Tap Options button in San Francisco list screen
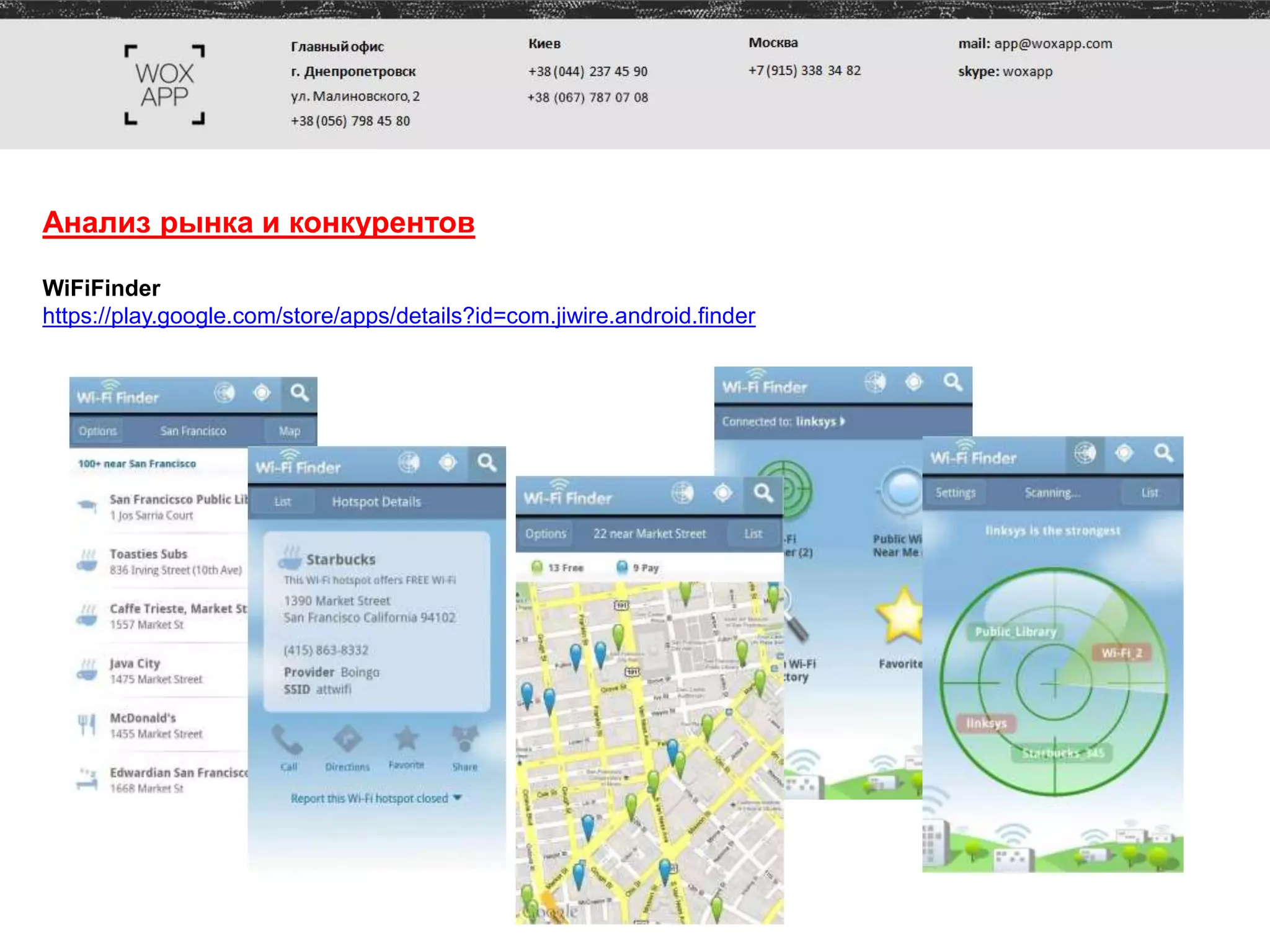This screenshot has width=1270, height=952. pyautogui.click(x=97, y=431)
